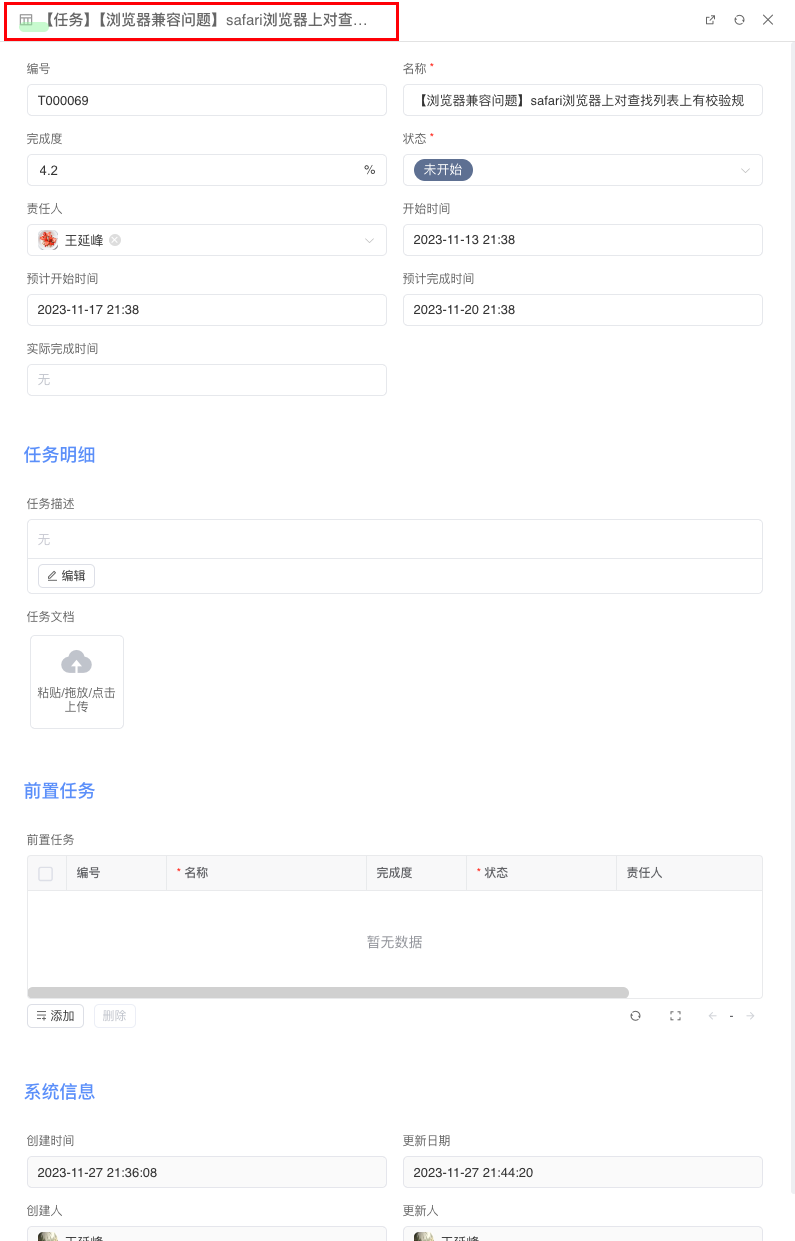Click the % suffix in 完成度 field
The image size is (795, 1241).
(x=369, y=170)
